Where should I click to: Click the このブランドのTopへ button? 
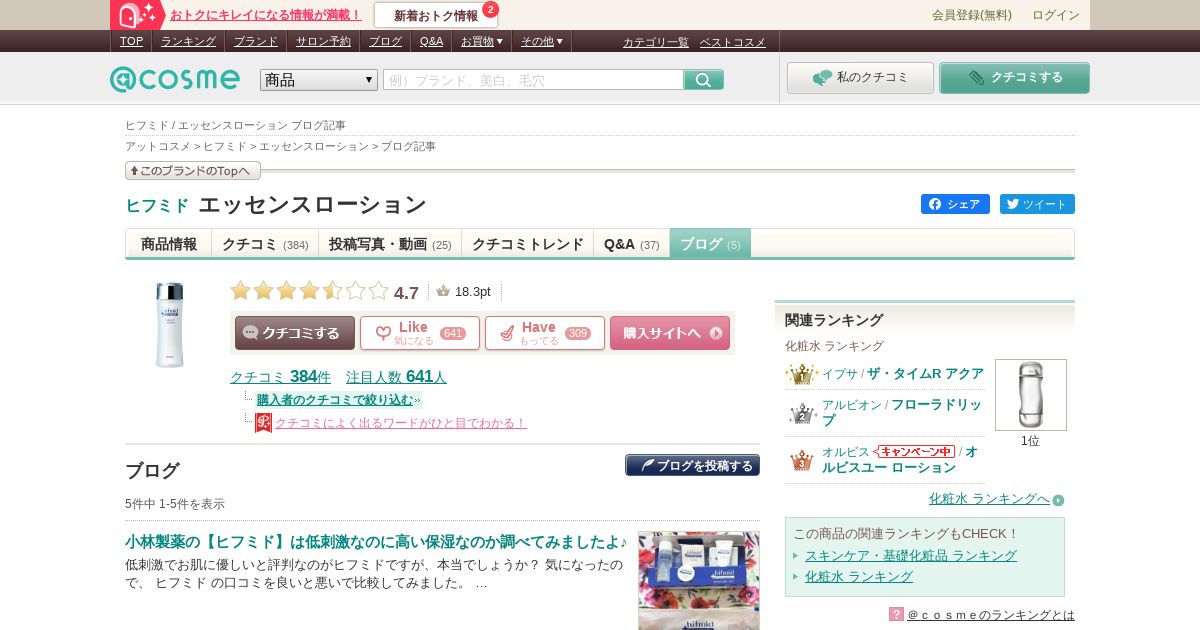193,171
